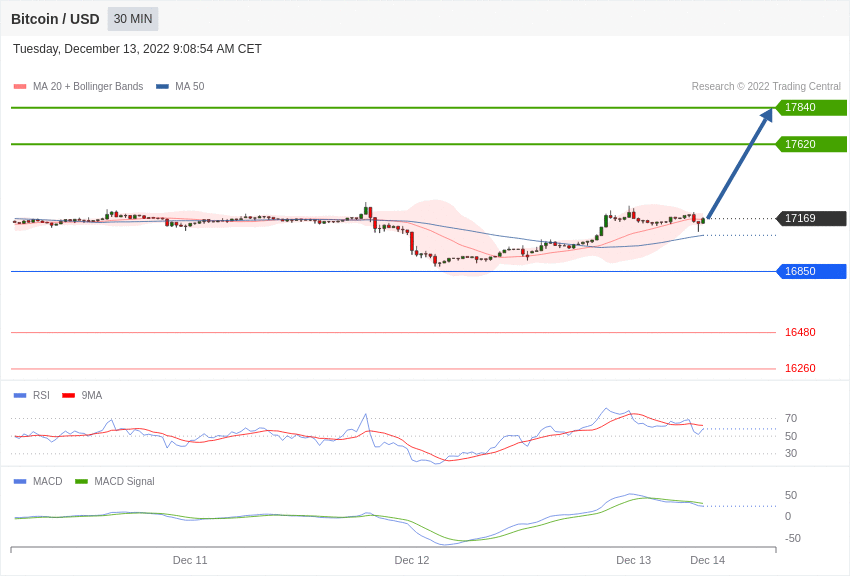Click the blue MACD legend swatch
The height and width of the screenshot is (576, 850).
coord(20,481)
